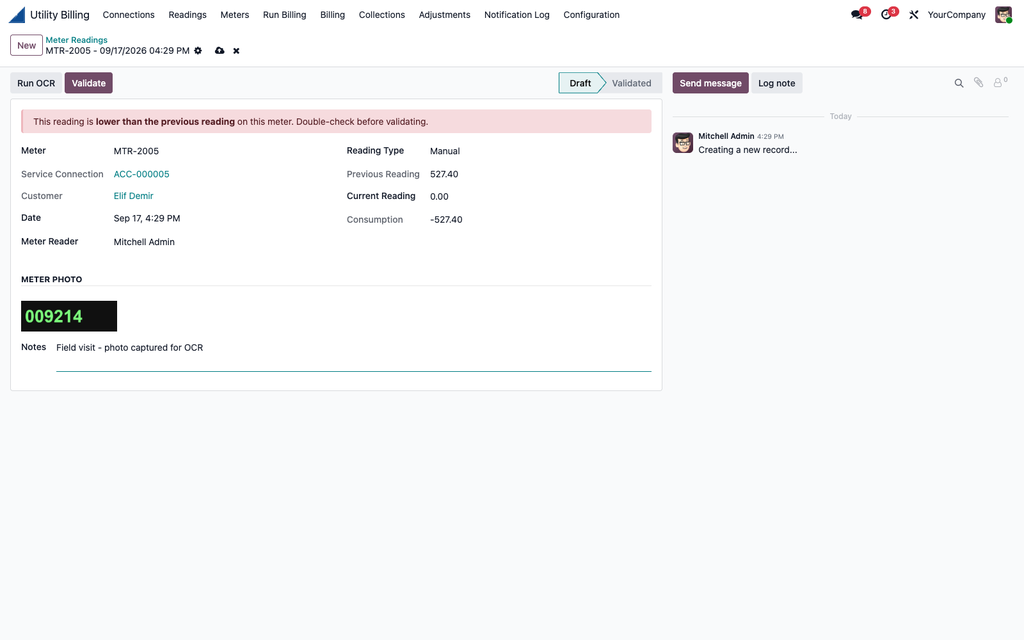Click the lower than previous reading warning
This screenshot has width=1024, height=640.
click(336, 121)
